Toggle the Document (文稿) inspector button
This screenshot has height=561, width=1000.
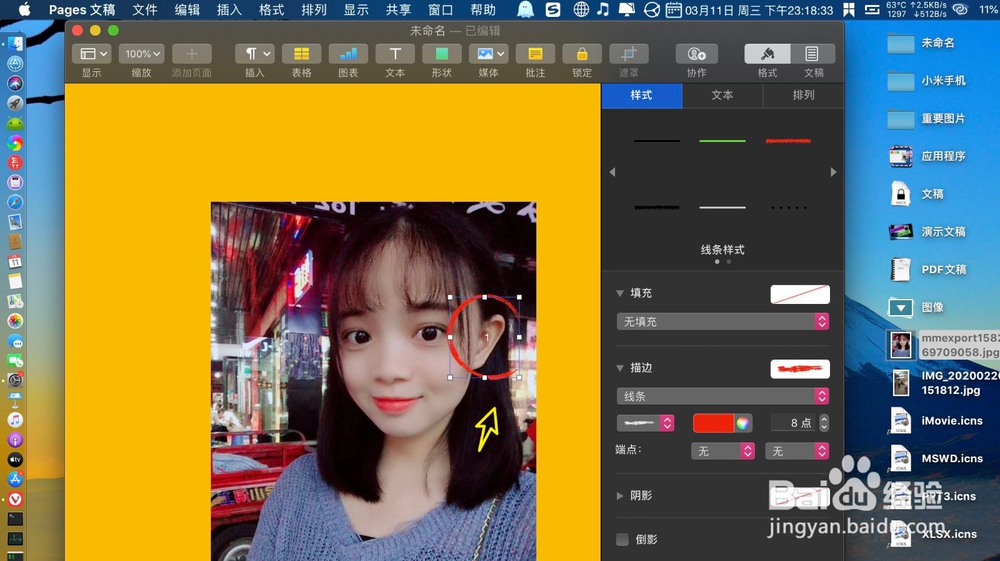click(x=812, y=54)
